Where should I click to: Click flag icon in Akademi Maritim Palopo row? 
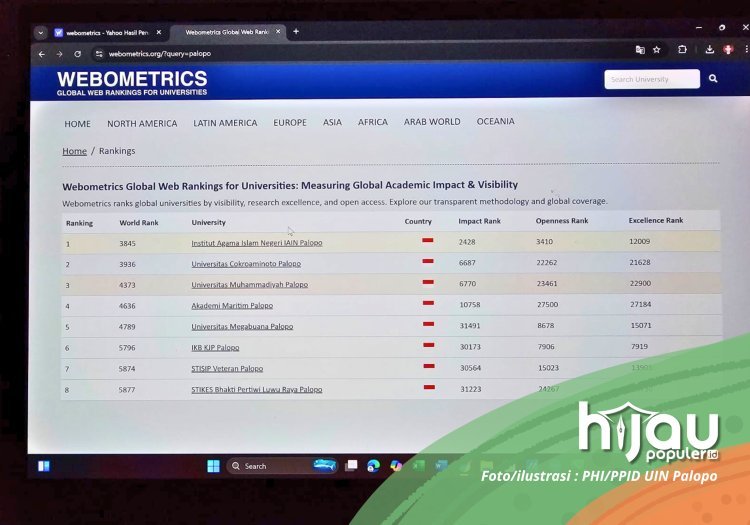click(429, 303)
